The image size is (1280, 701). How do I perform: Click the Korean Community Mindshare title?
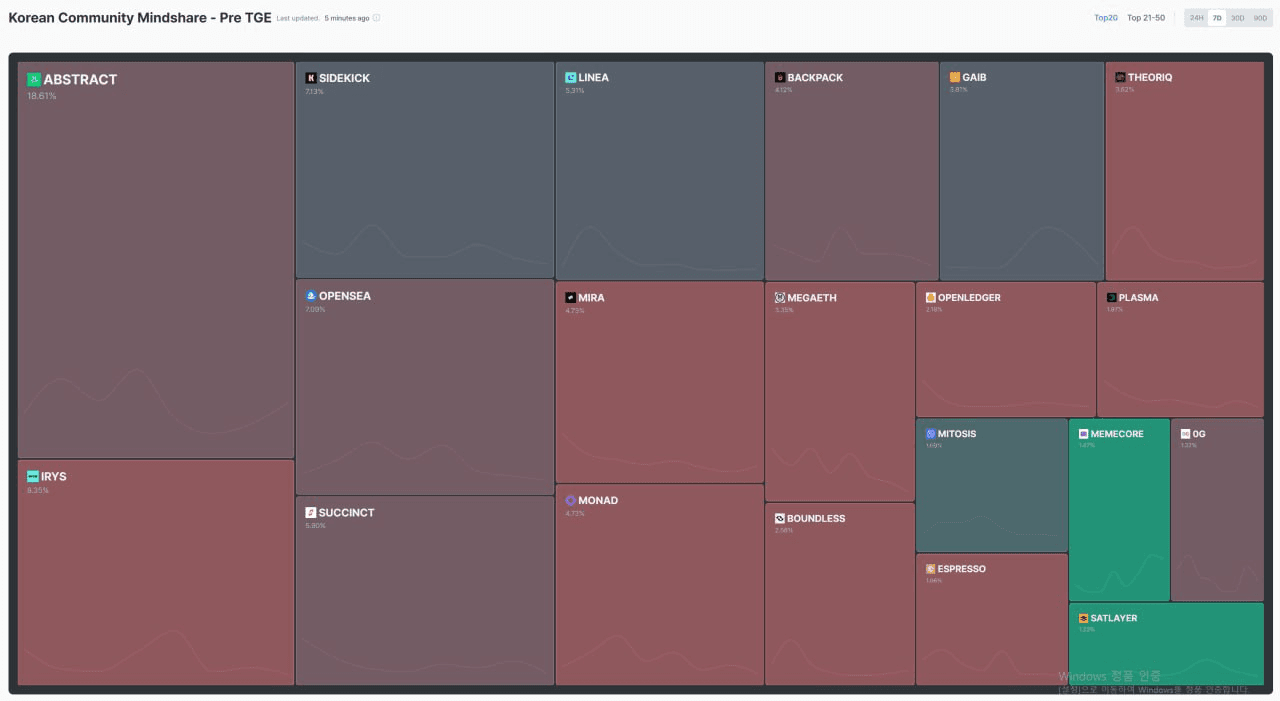click(x=140, y=18)
